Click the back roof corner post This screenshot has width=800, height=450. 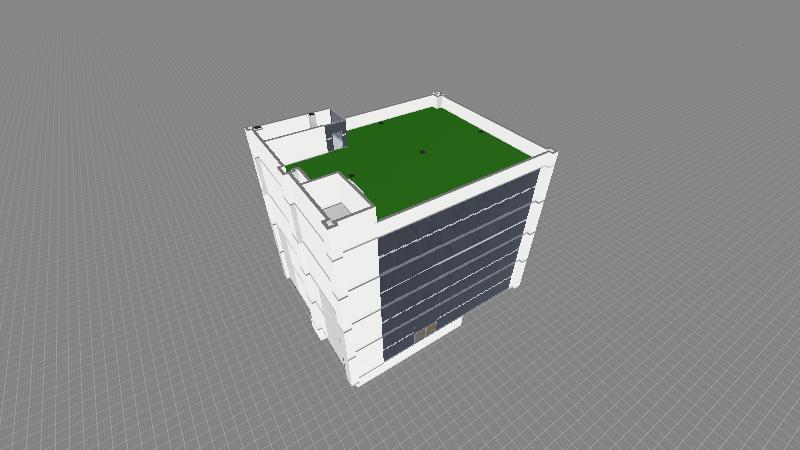point(438,95)
